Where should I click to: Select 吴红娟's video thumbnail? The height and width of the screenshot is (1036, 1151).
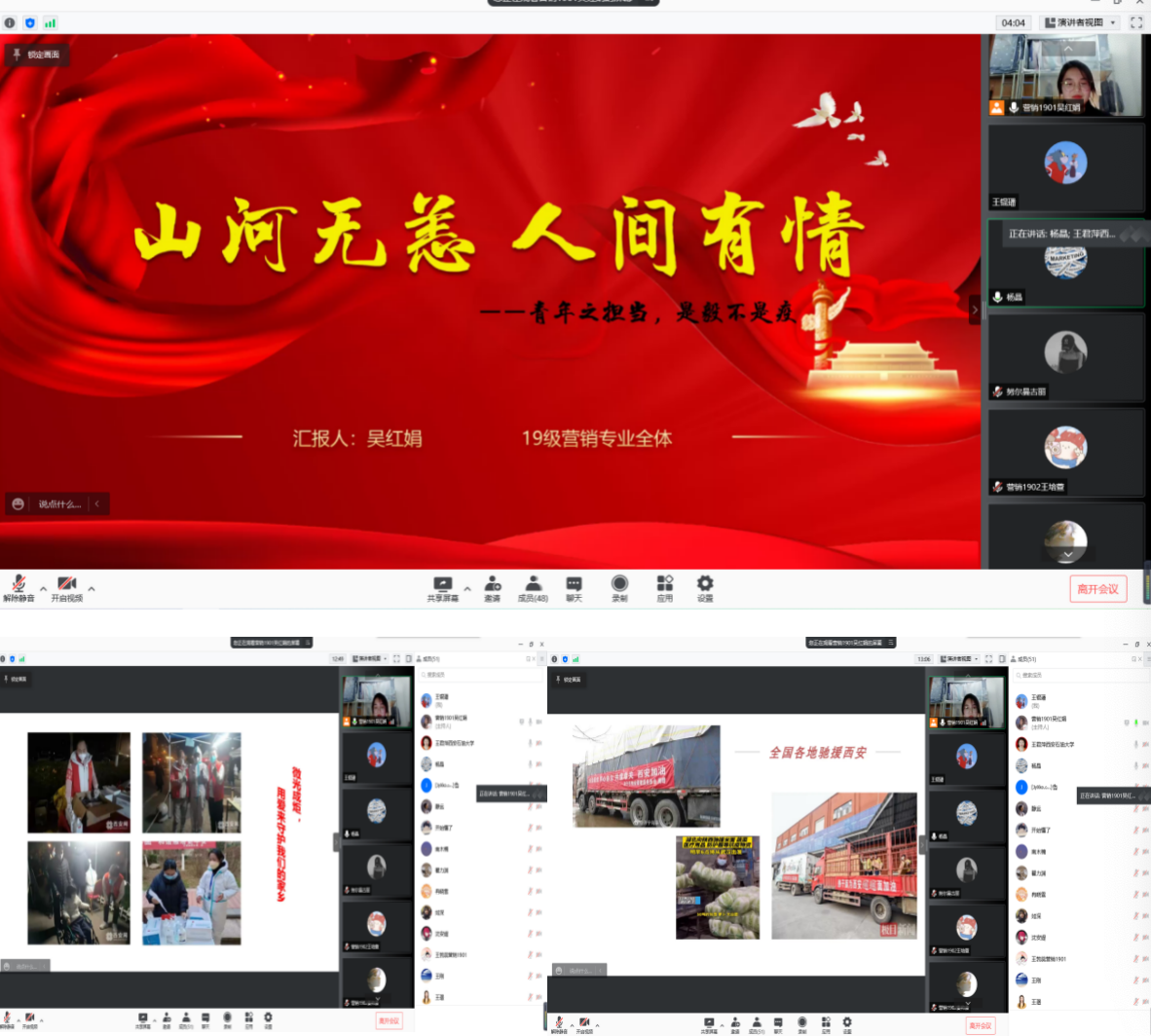tap(1066, 78)
